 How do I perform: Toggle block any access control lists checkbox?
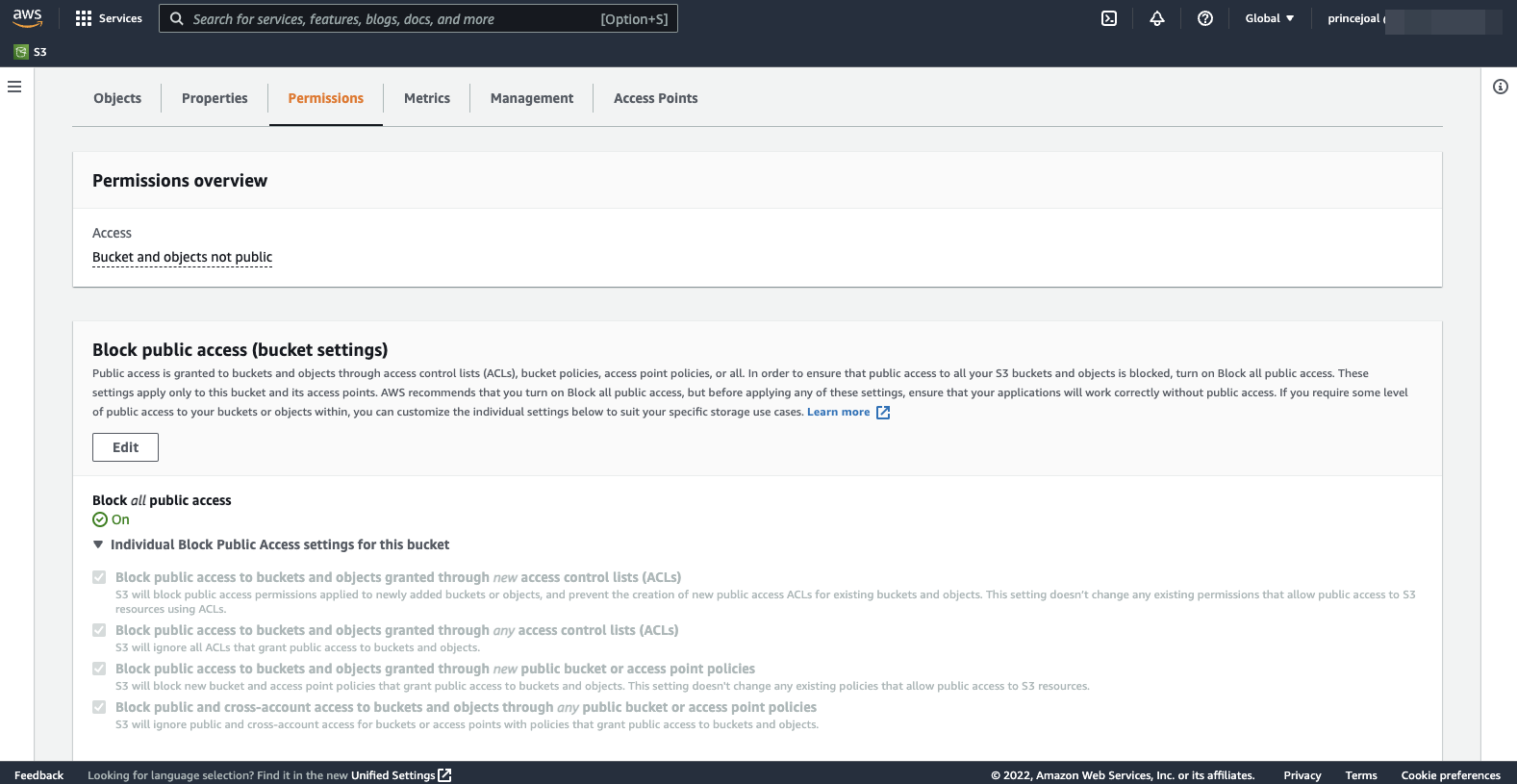click(x=99, y=630)
